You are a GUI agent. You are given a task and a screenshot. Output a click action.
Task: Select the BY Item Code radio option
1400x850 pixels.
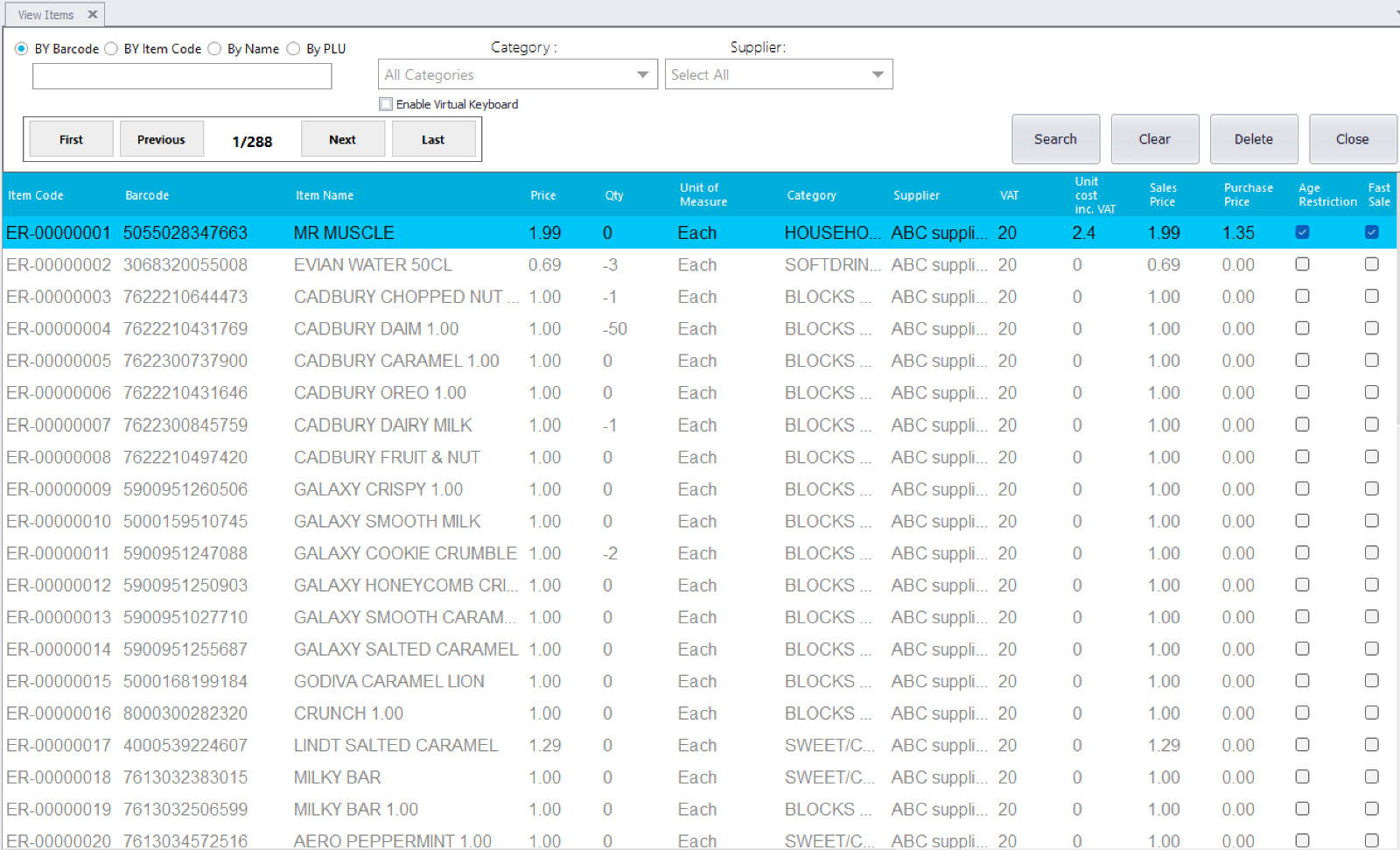pyautogui.click(x=111, y=49)
